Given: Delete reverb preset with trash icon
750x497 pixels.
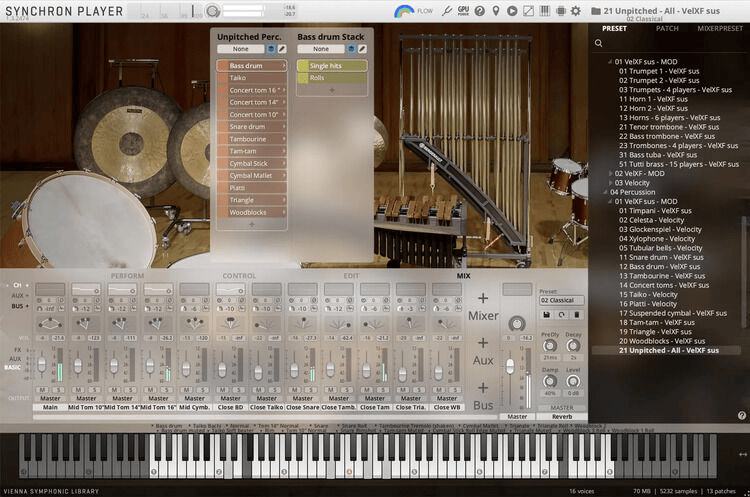Looking at the screenshot, I should [577, 314].
